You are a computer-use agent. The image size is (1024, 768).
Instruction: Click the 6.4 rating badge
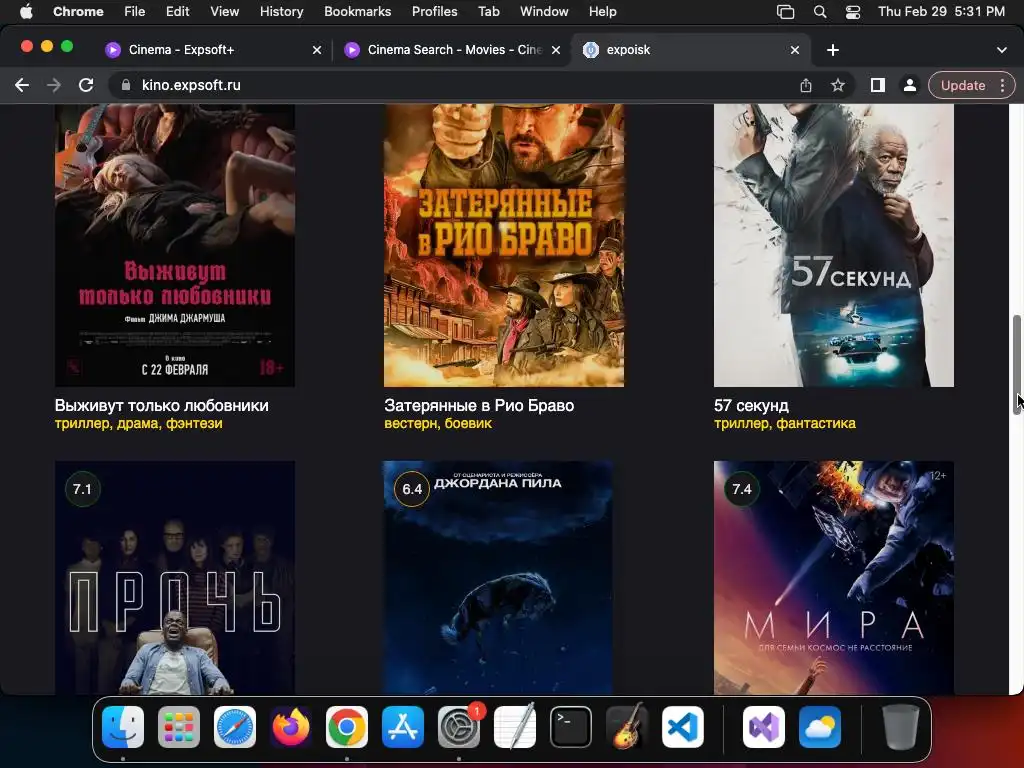click(x=412, y=489)
